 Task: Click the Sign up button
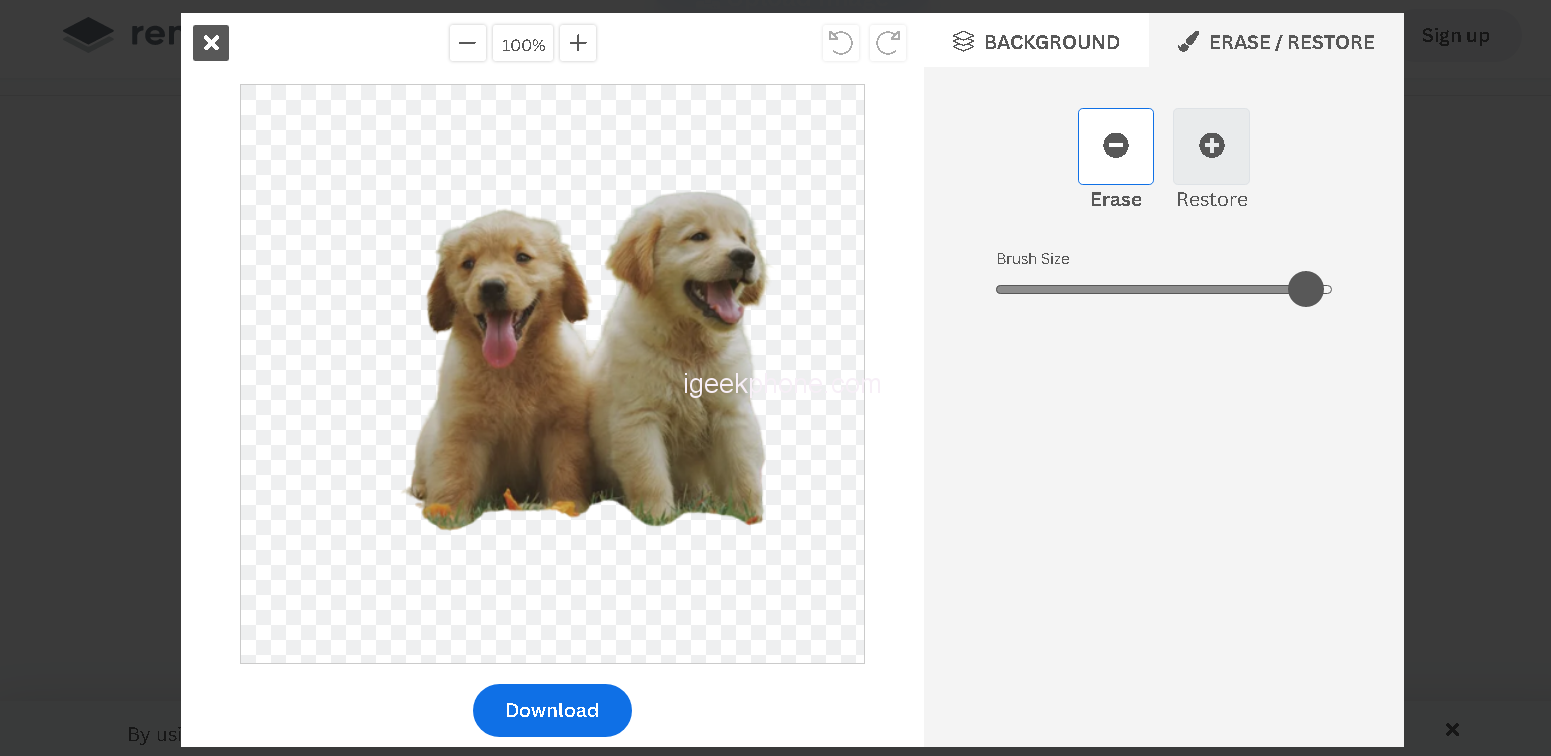click(1455, 36)
